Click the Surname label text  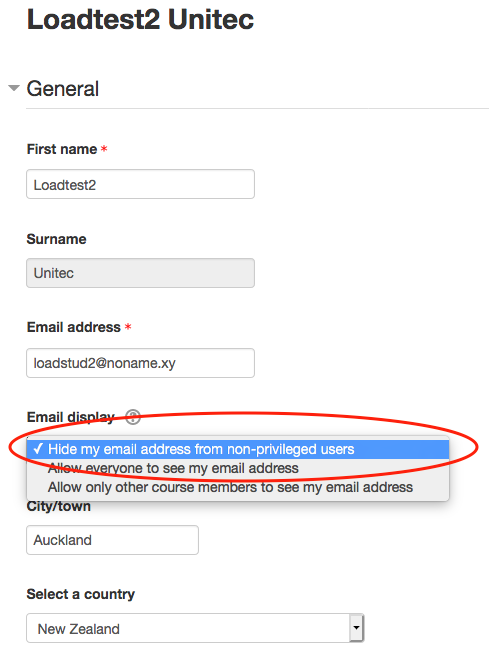coord(56,239)
